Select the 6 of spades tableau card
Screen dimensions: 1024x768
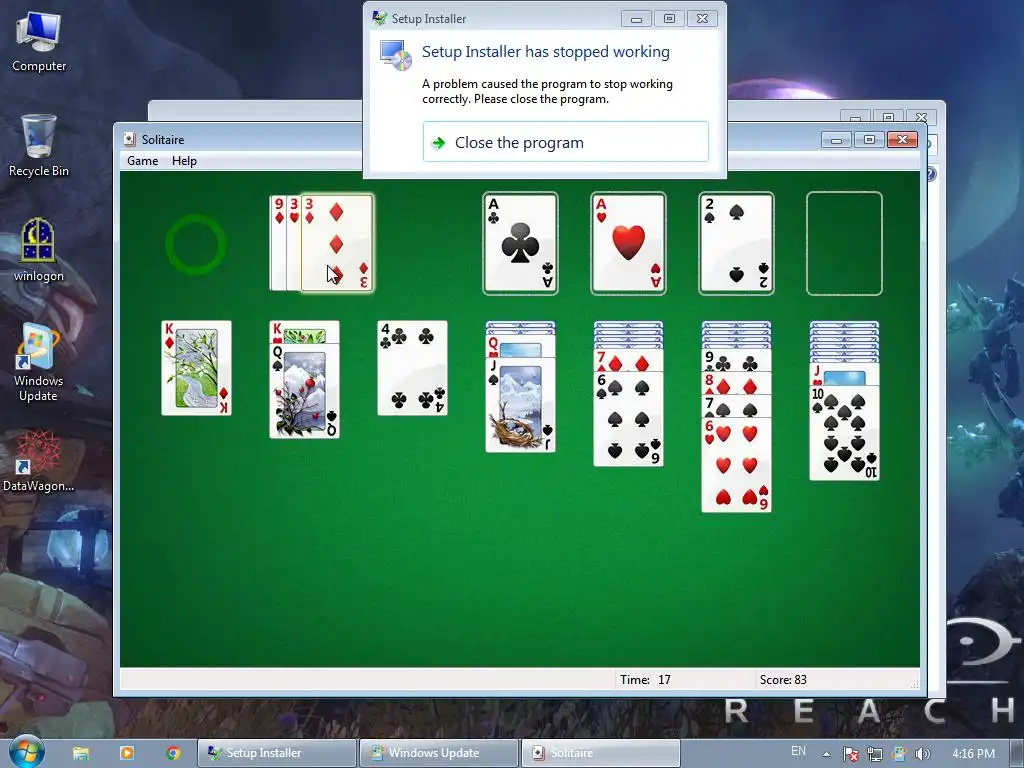[x=628, y=419]
